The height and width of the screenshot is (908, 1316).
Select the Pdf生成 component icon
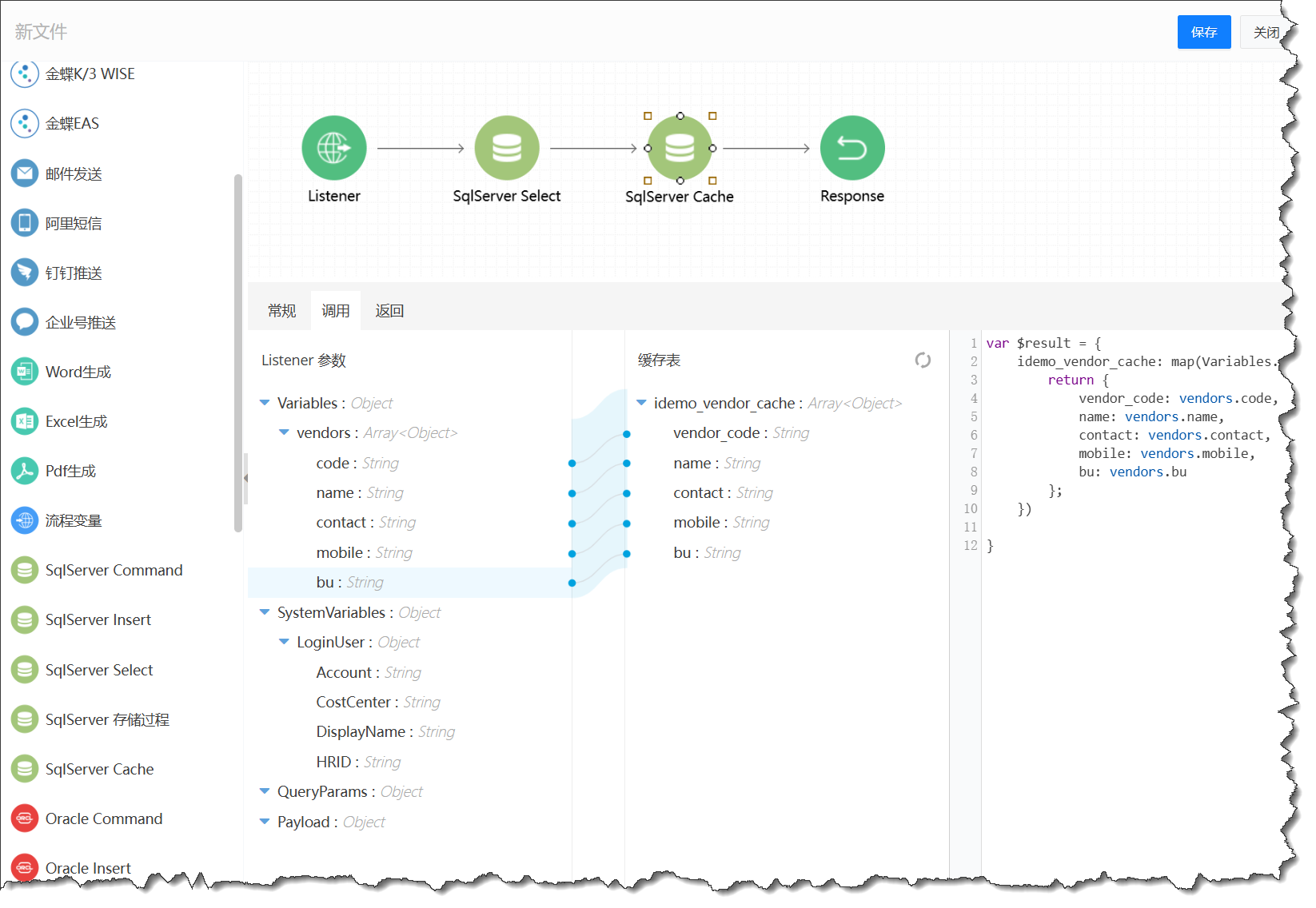pyautogui.click(x=25, y=471)
